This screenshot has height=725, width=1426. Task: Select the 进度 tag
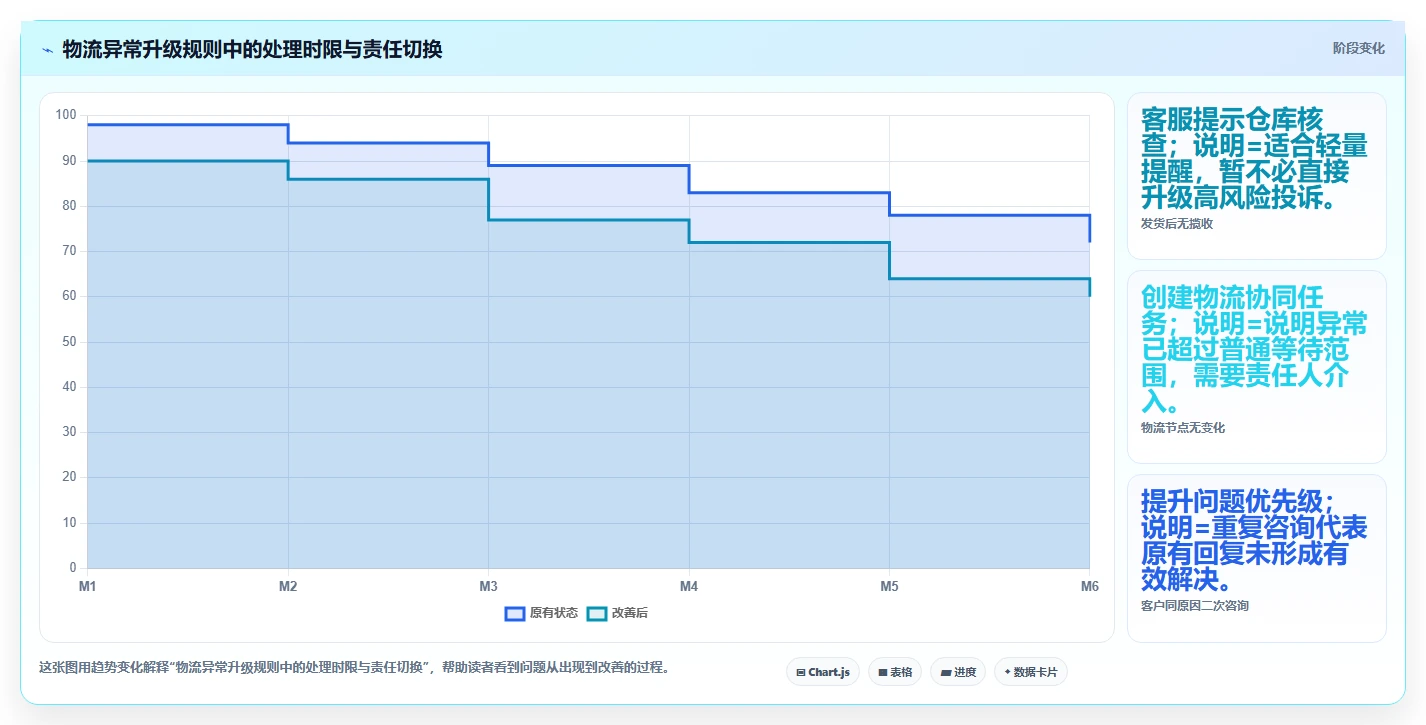(x=958, y=672)
